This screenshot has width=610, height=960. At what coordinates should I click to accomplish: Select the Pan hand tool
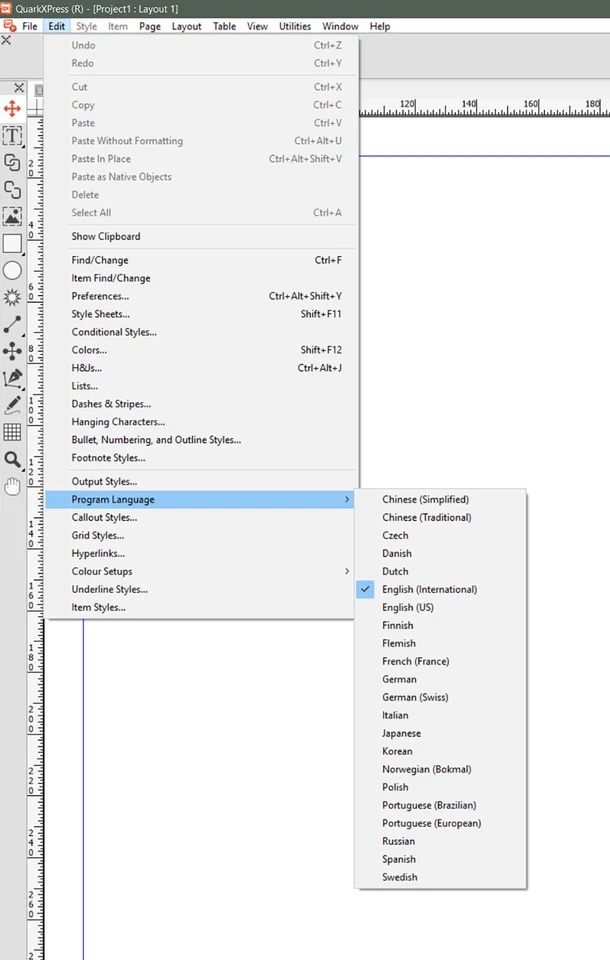pos(12,487)
